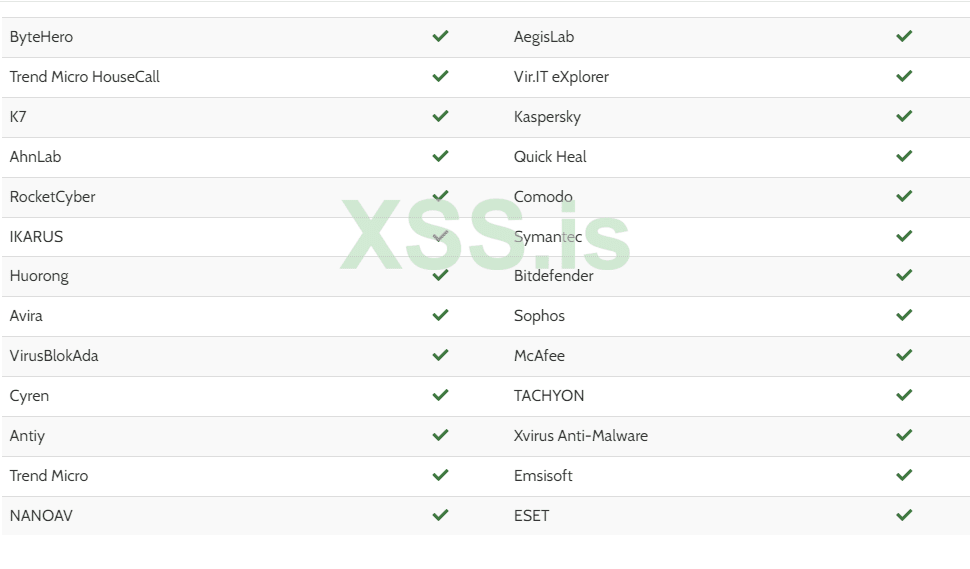Click the checkmark next to ESET
The width and height of the screenshot is (970, 569).
point(904,515)
